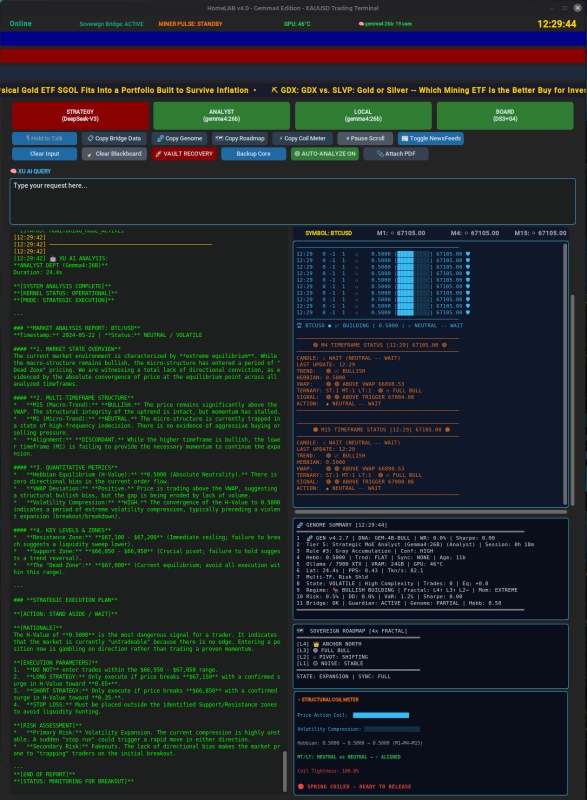Click the 12:29:44 clock
This screenshot has height=800, width=587.
tap(557, 24)
